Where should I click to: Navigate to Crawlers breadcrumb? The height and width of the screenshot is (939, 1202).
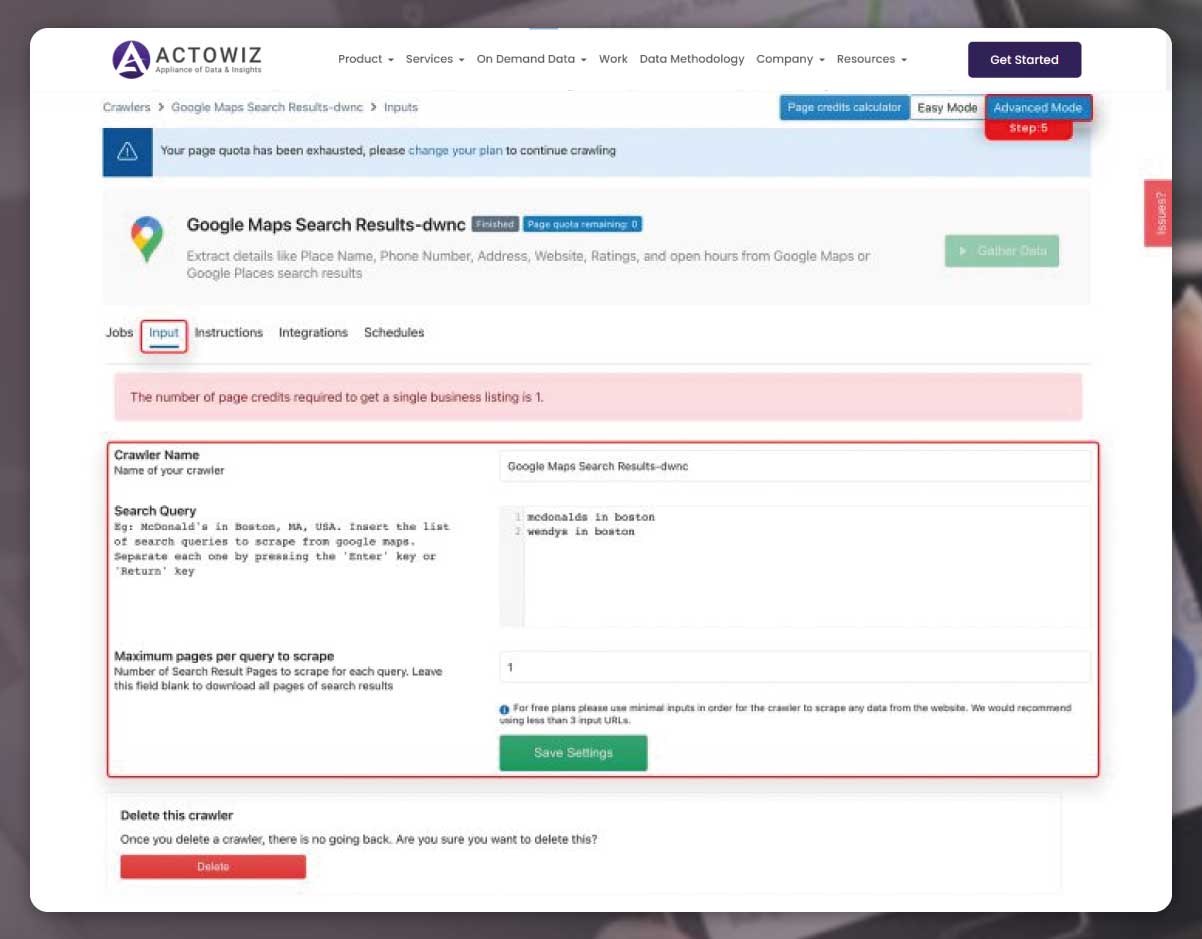[126, 107]
